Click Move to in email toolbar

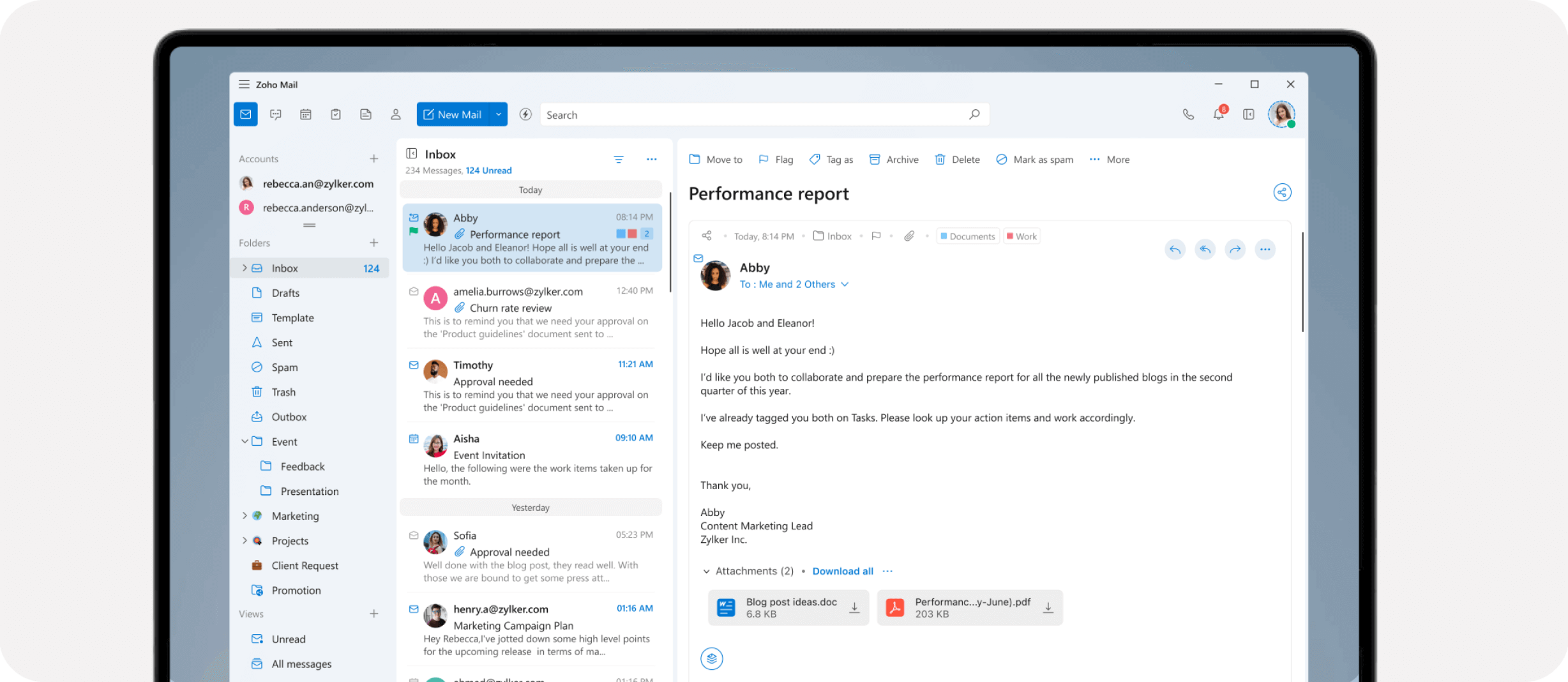716,160
